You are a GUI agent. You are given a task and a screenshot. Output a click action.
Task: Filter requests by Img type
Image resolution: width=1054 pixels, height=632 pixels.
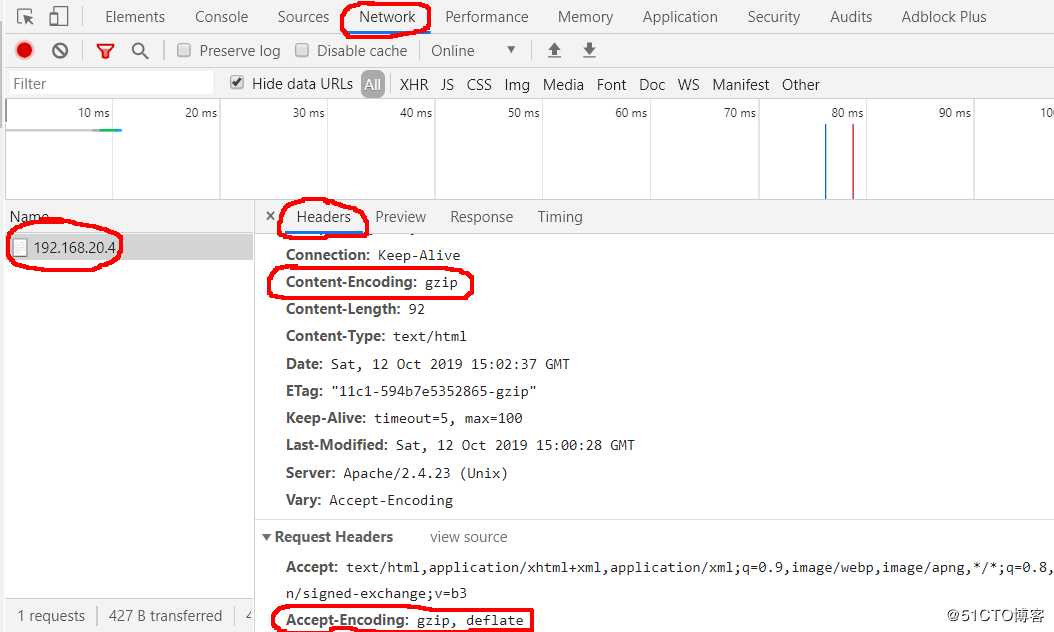tap(517, 84)
